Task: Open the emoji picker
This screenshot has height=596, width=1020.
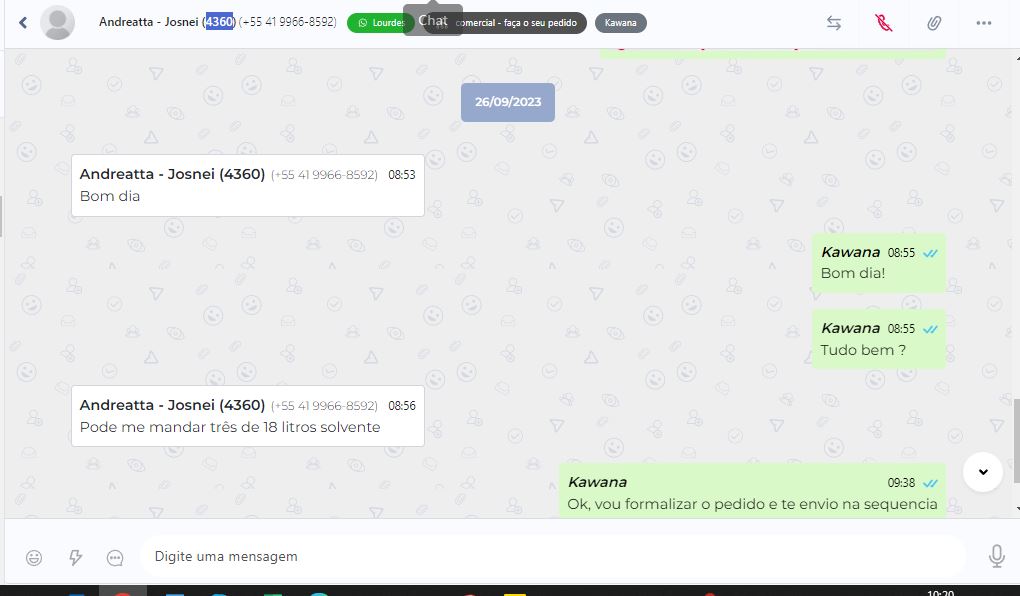Action: pyautogui.click(x=34, y=557)
